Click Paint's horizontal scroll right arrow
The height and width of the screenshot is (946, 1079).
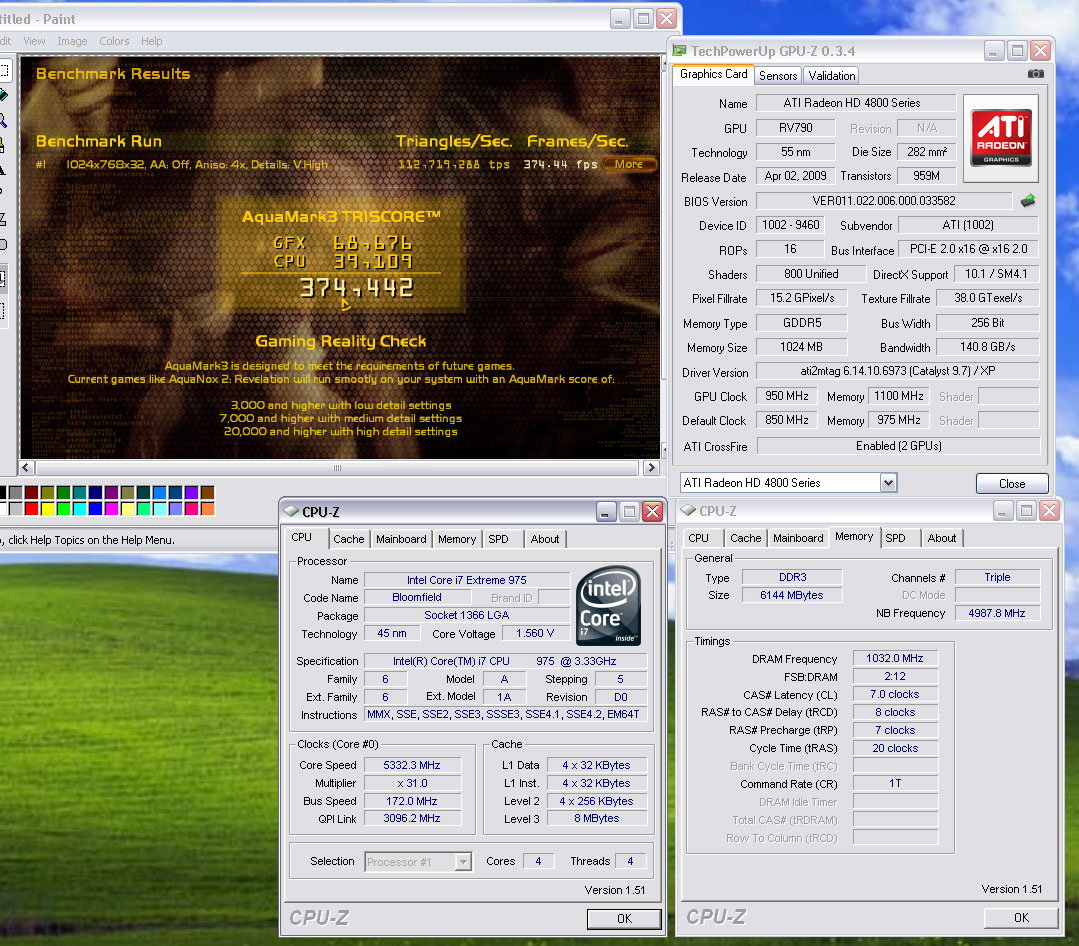(x=651, y=468)
